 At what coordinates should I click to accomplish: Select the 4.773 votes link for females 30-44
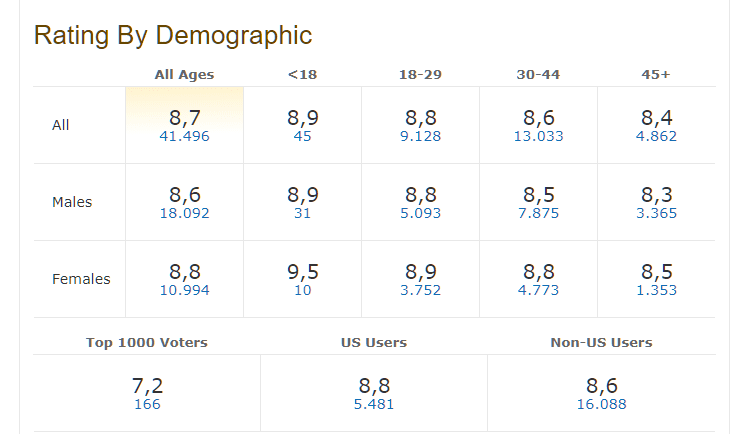(538, 290)
